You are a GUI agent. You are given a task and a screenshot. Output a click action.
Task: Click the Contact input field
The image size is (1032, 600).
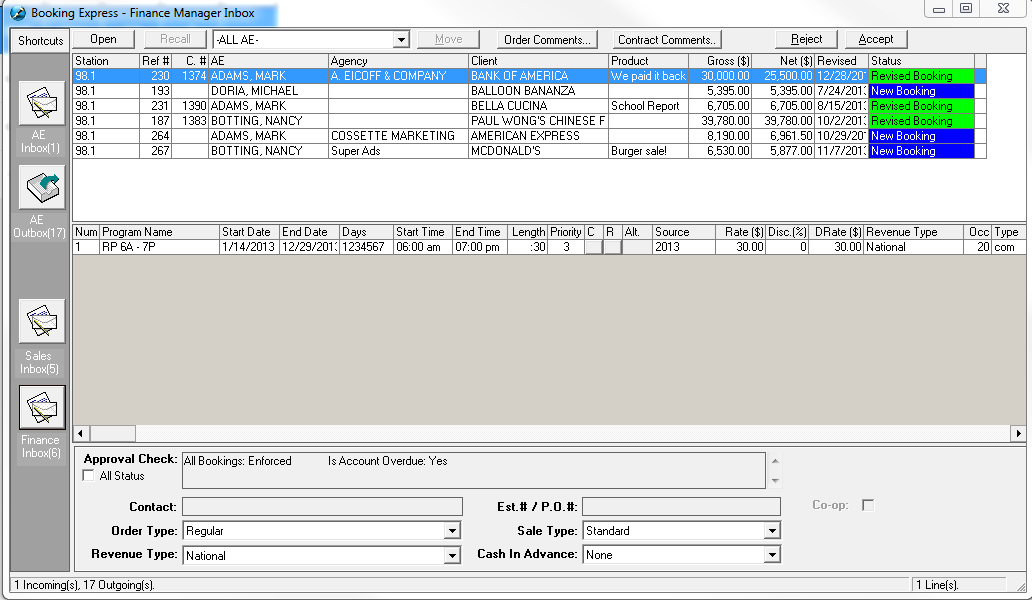(322, 507)
